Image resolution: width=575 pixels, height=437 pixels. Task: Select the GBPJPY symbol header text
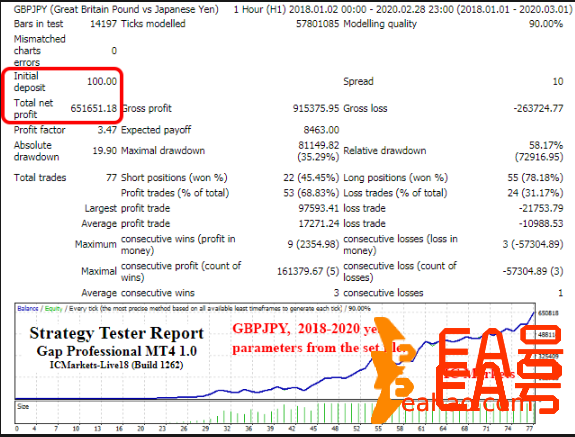coord(116,9)
